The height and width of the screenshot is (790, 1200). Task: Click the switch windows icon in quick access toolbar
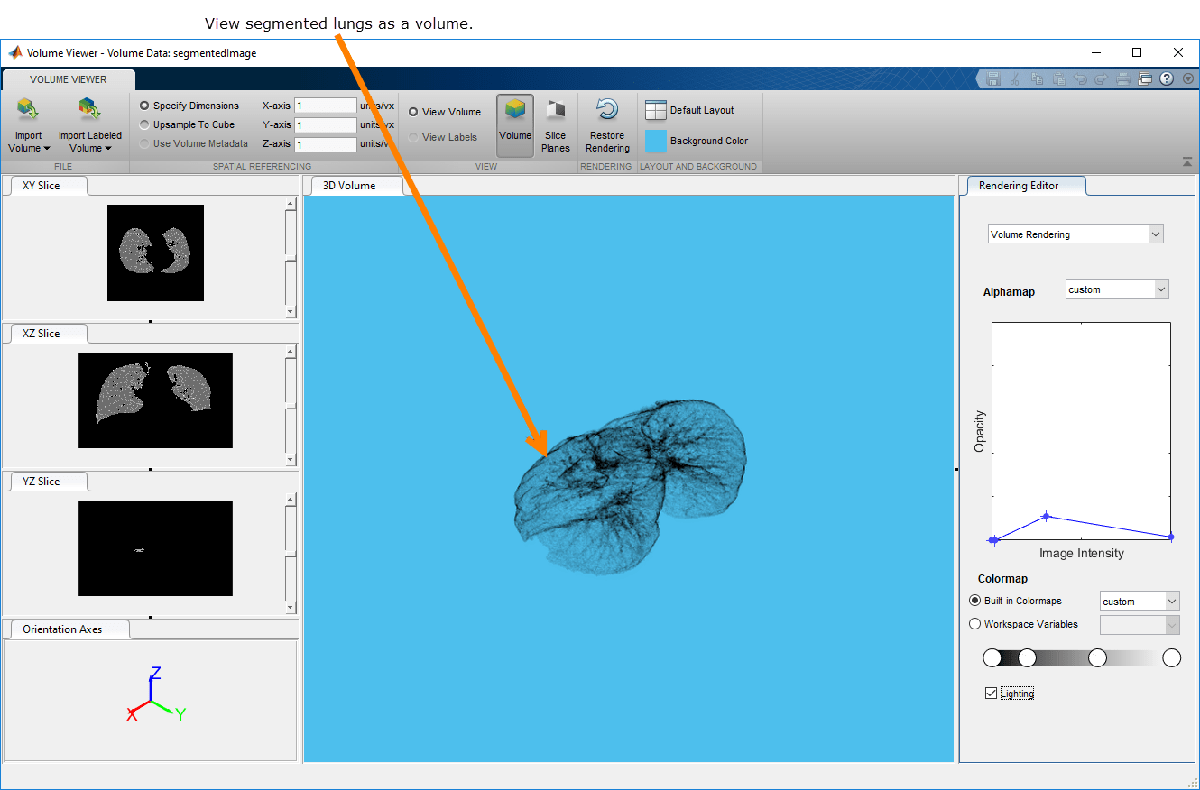click(x=1145, y=79)
